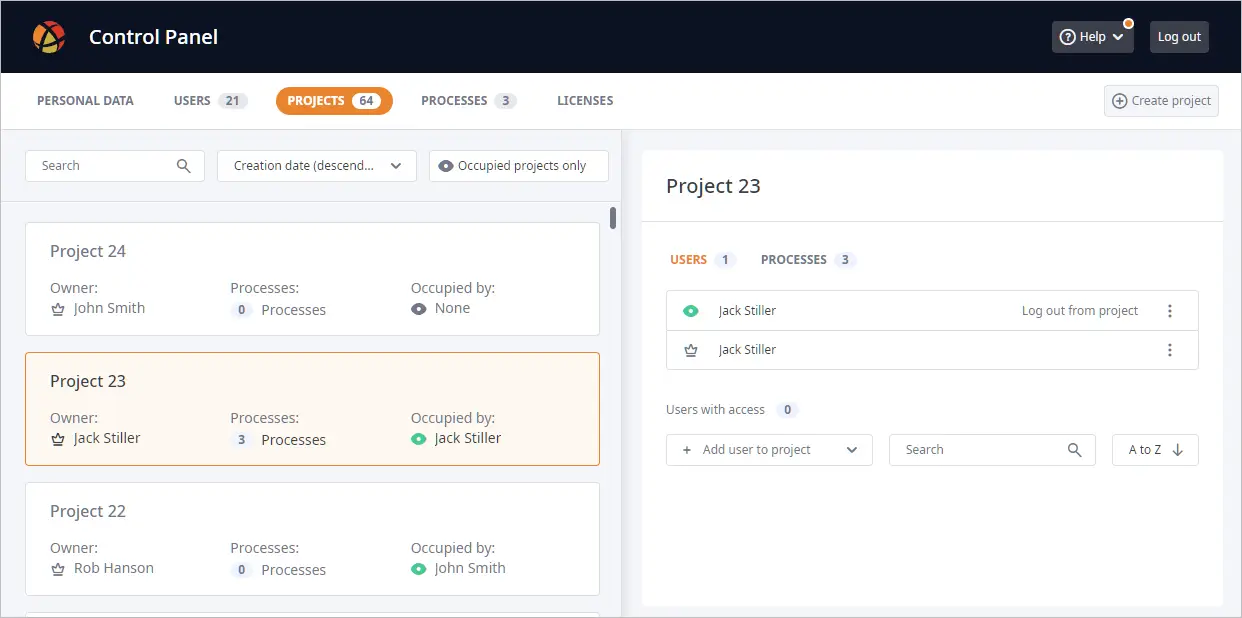Click the Control Panel logo icon
The width and height of the screenshot is (1242, 618).
[49, 37]
